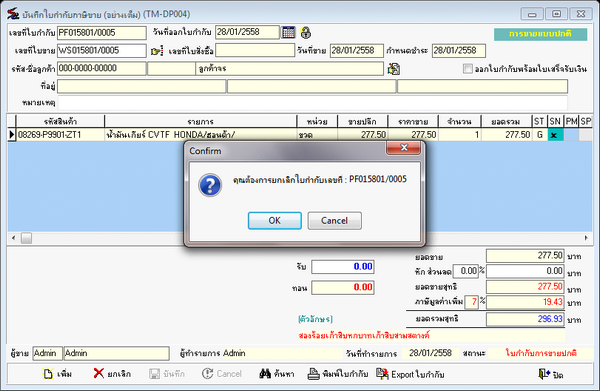
Task: Click the red X ยกเลิก icon
Action: click(x=99, y=373)
